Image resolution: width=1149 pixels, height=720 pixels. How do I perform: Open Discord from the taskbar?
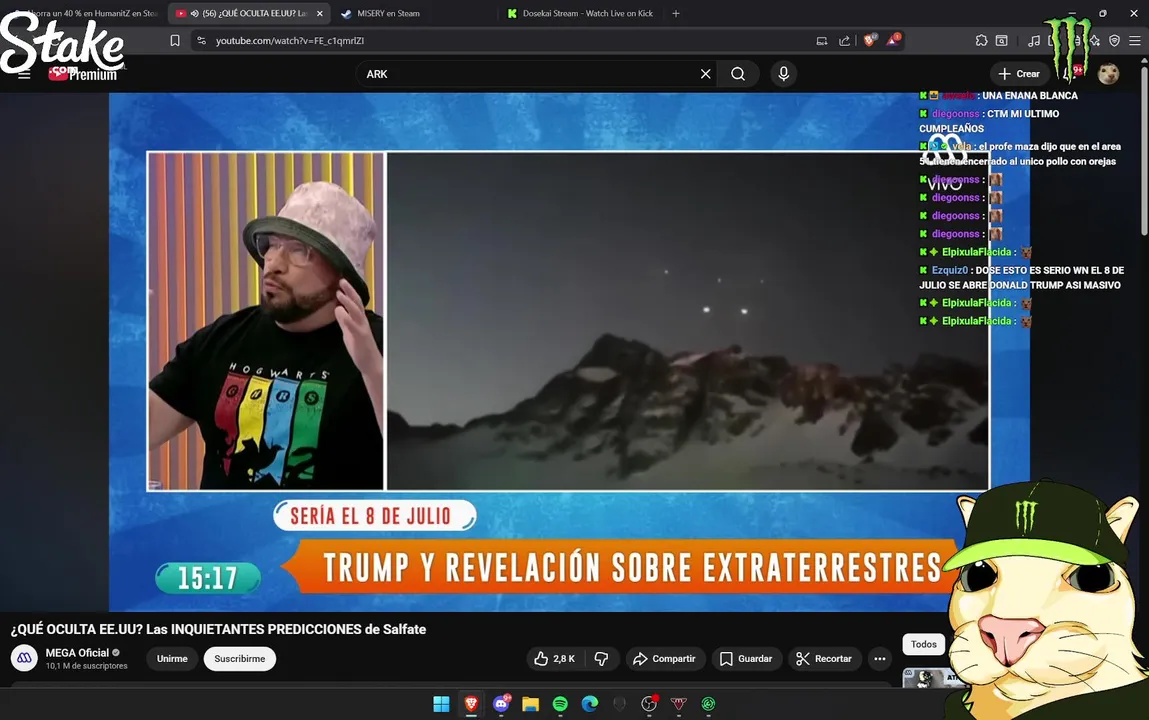pyautogui.click(x=501, y=704)
